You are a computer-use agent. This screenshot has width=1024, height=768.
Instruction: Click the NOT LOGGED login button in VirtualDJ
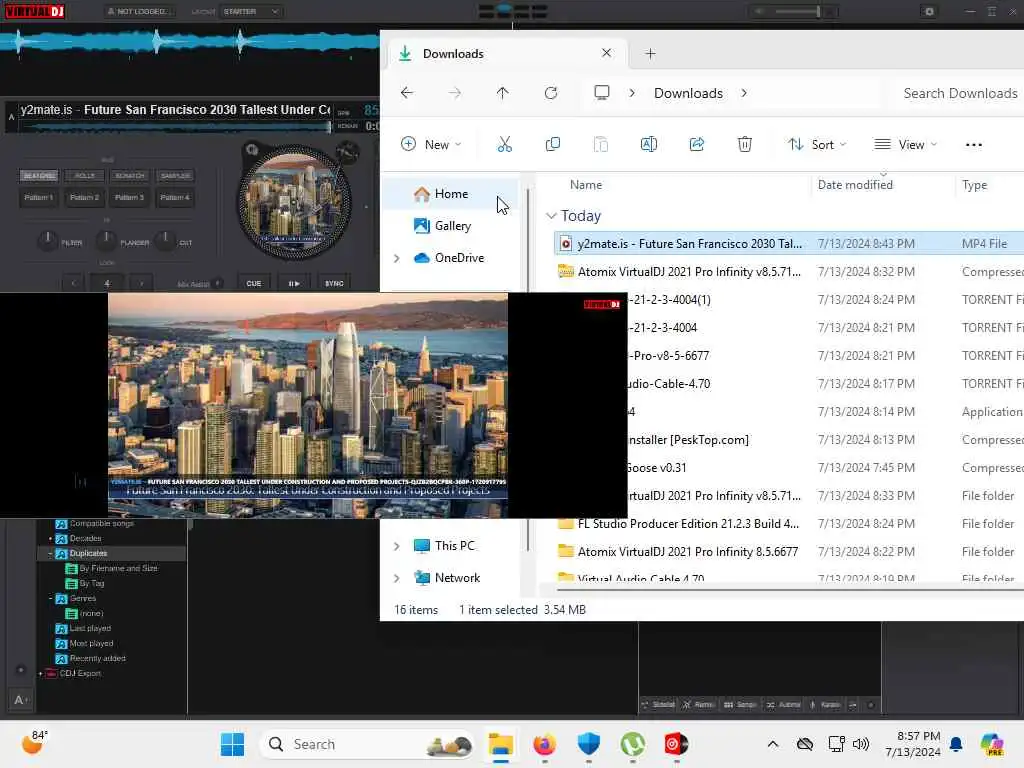coord(138,12)
